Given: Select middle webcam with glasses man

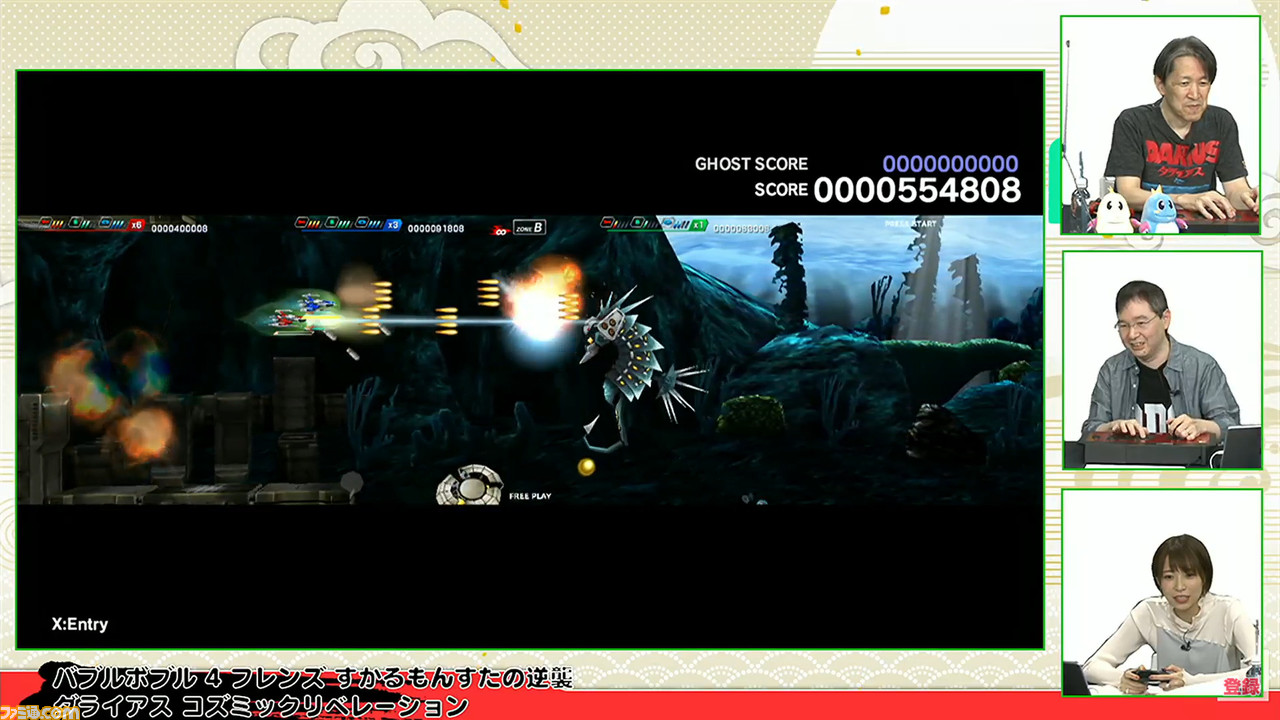Looking at the screenshot, I should point(1161,360).
